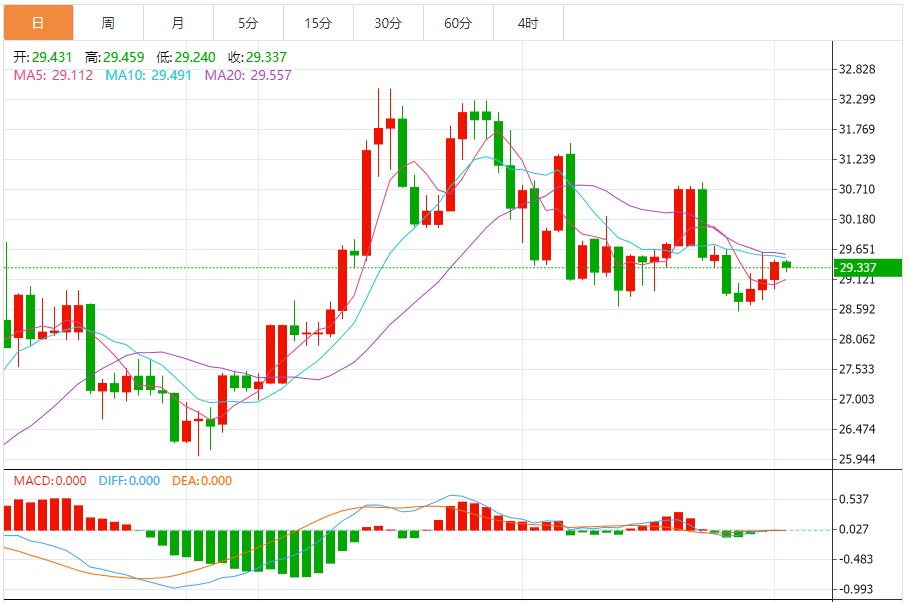Click the 0.537 MACD axis label
The height and width of the screenshot is (602, 909).
pyautogui.click(x=854, y=499)
